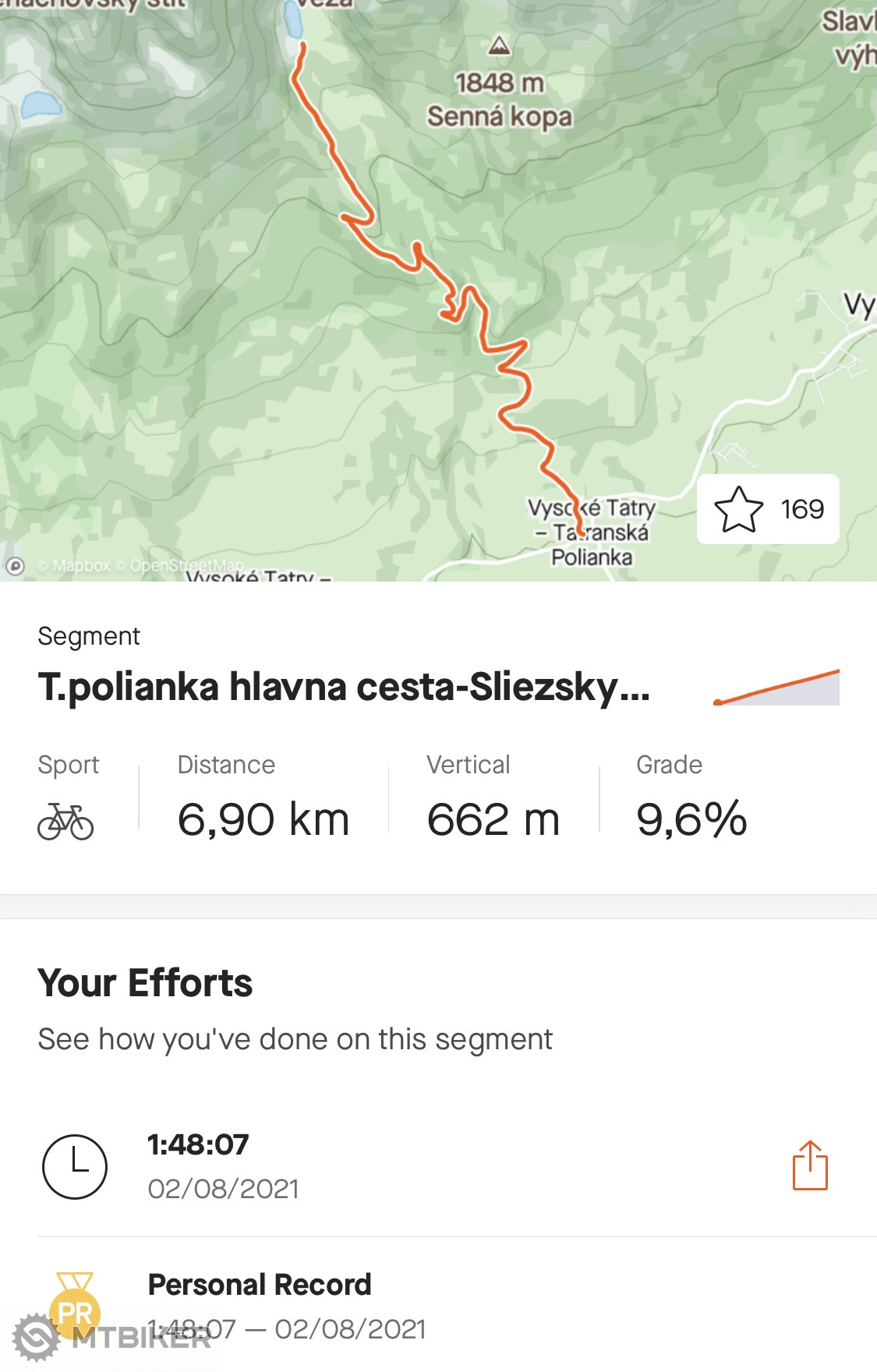The width and height of the screenshot is (877, 1372).
Task: Tap the Distance value 6,90 km
Action: [263, 819]
